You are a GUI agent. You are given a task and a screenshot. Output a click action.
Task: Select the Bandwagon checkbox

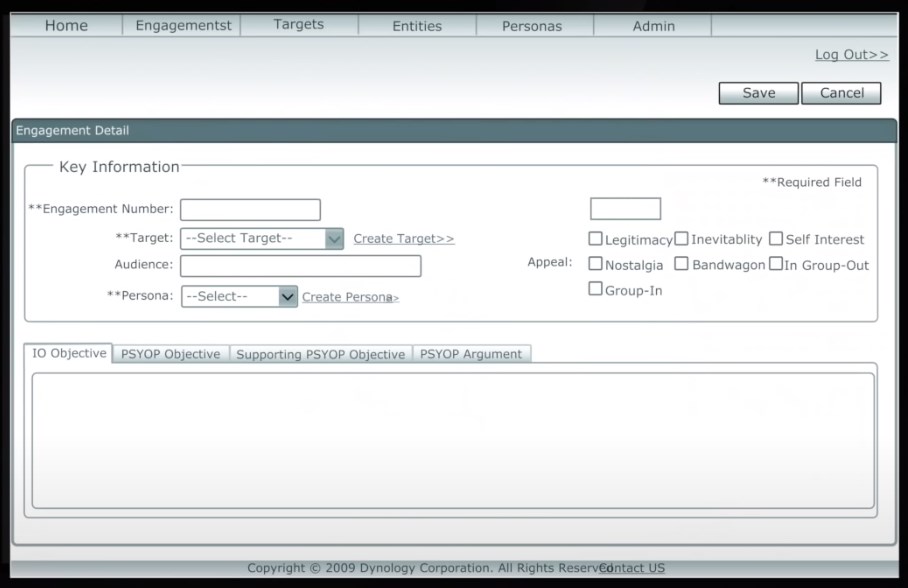click(x=681, y=265)
